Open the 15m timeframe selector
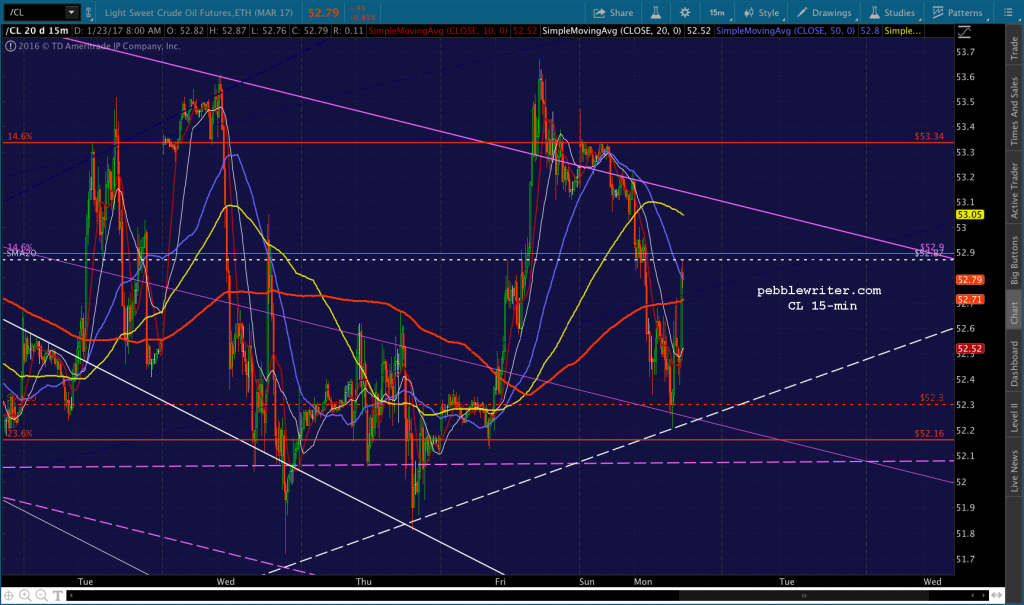Screen dimensions: 1024x605 [717, 12]
